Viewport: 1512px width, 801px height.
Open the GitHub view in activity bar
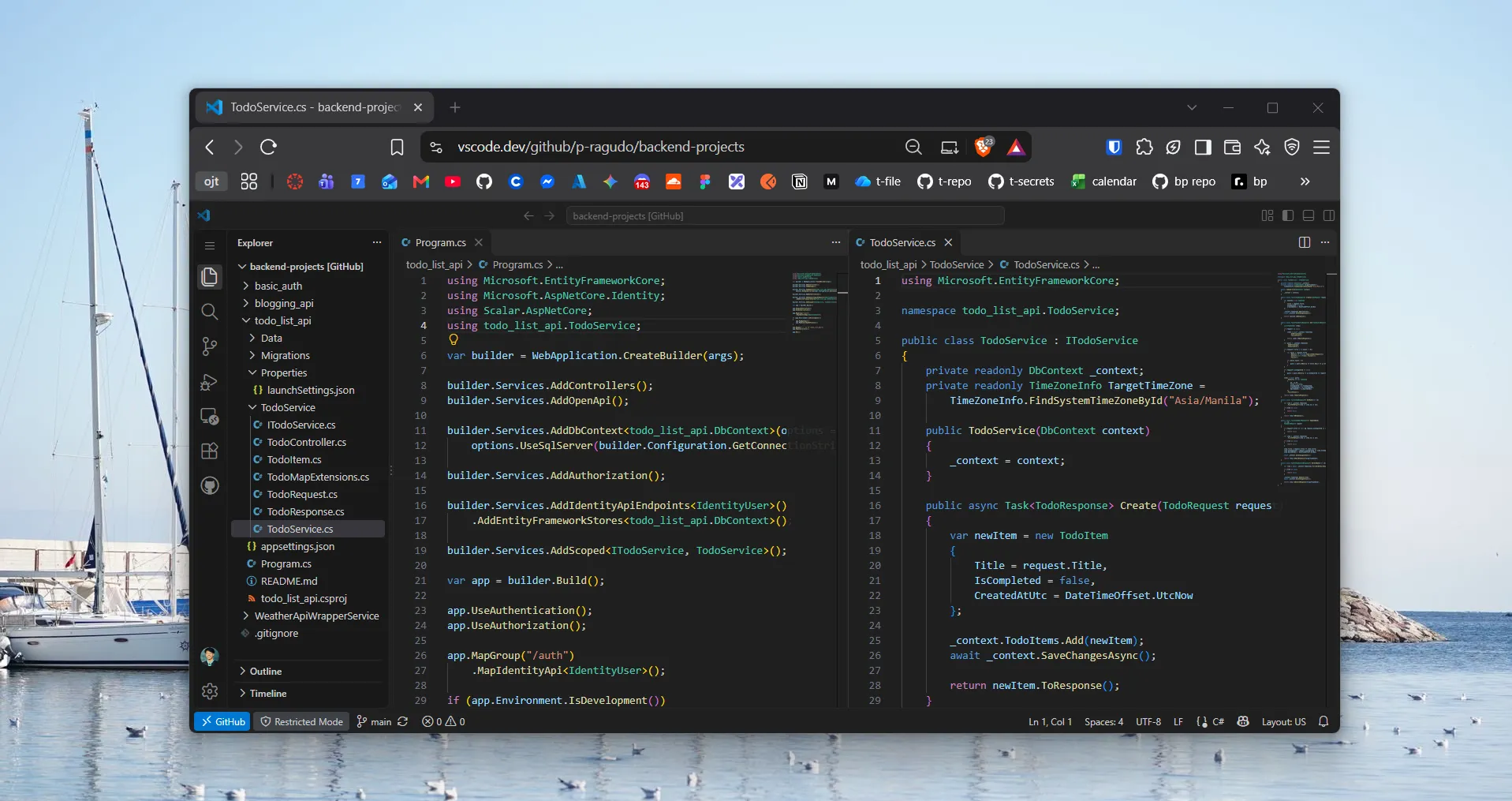209,485
